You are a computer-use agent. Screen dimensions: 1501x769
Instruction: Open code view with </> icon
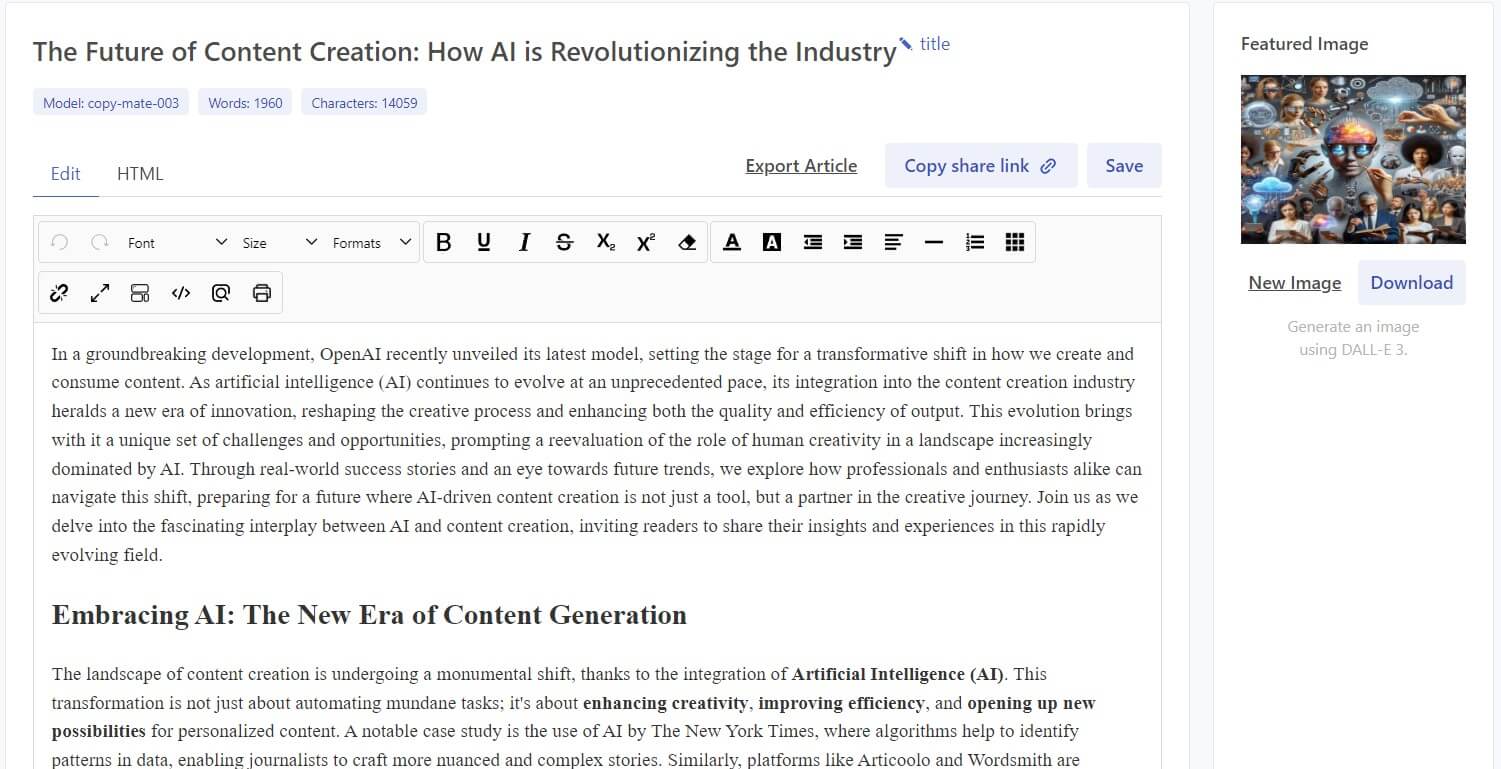tap(181, 293)
